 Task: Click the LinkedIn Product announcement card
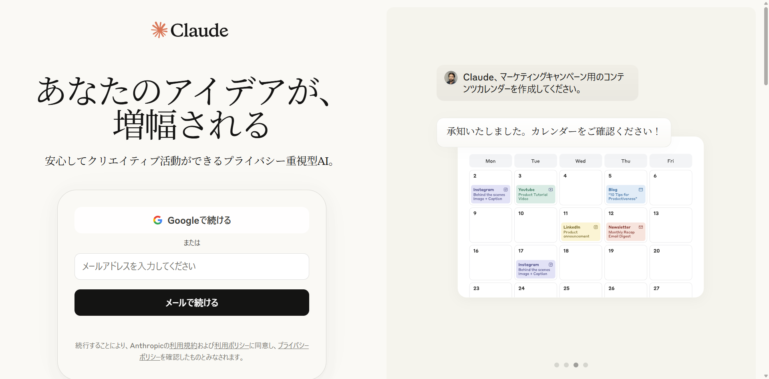coord(580,232)
